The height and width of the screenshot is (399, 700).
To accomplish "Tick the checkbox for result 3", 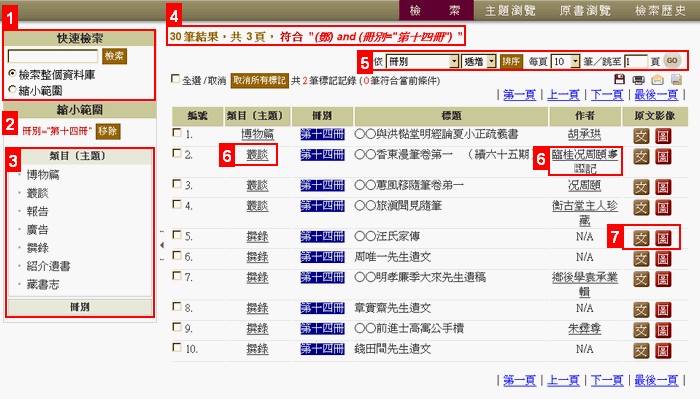I will [x=177, y=183].
